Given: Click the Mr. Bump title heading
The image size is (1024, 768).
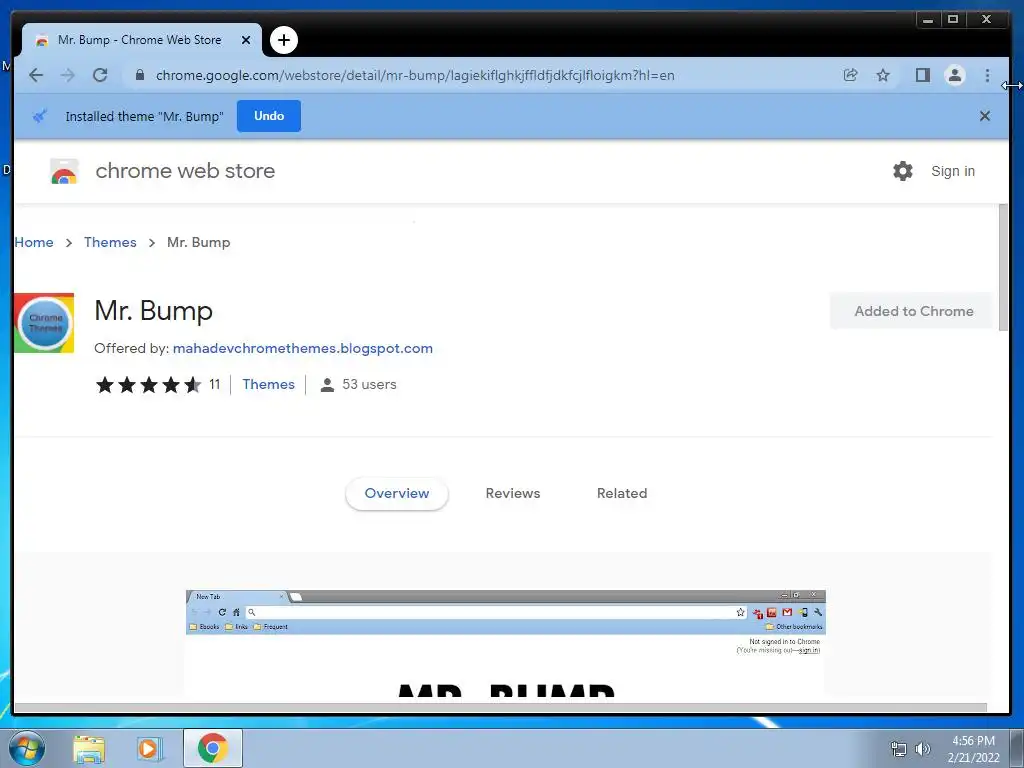Looking at the screenshot, I should coord(153,311).
